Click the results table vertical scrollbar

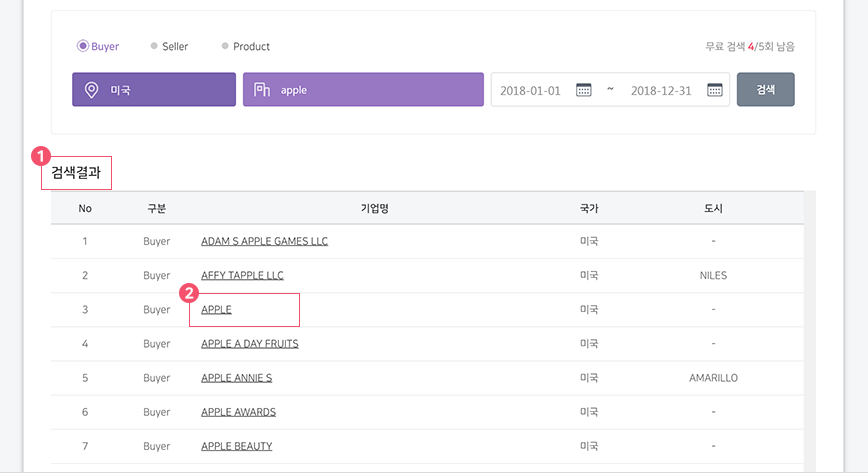coord(810,332)
